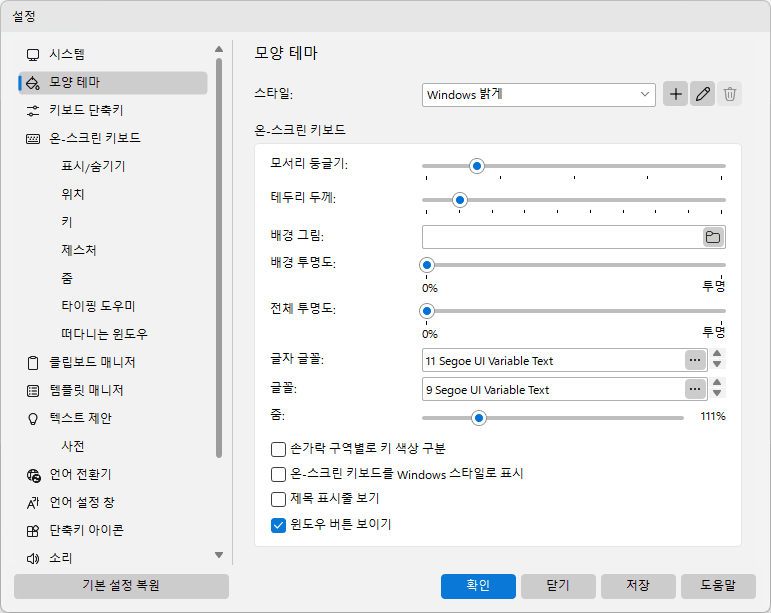This screenshot has width=771, height=613.
Task: Click the 테두리 두께 slider handle
Action: (460, 200)
